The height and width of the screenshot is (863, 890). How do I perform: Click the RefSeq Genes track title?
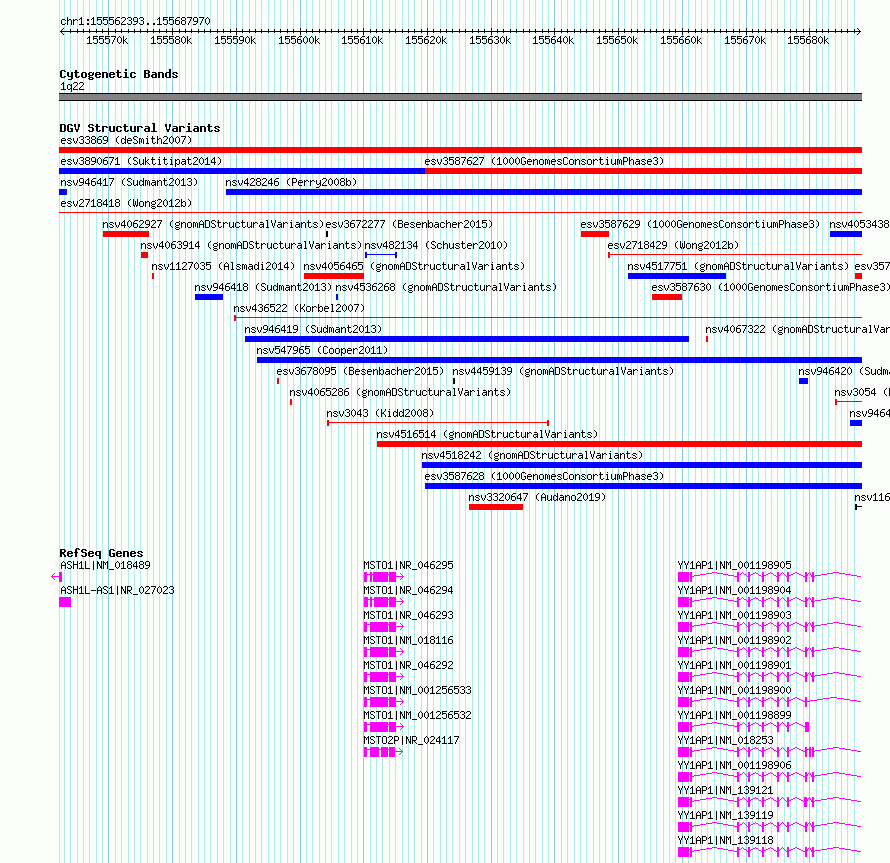101,553
